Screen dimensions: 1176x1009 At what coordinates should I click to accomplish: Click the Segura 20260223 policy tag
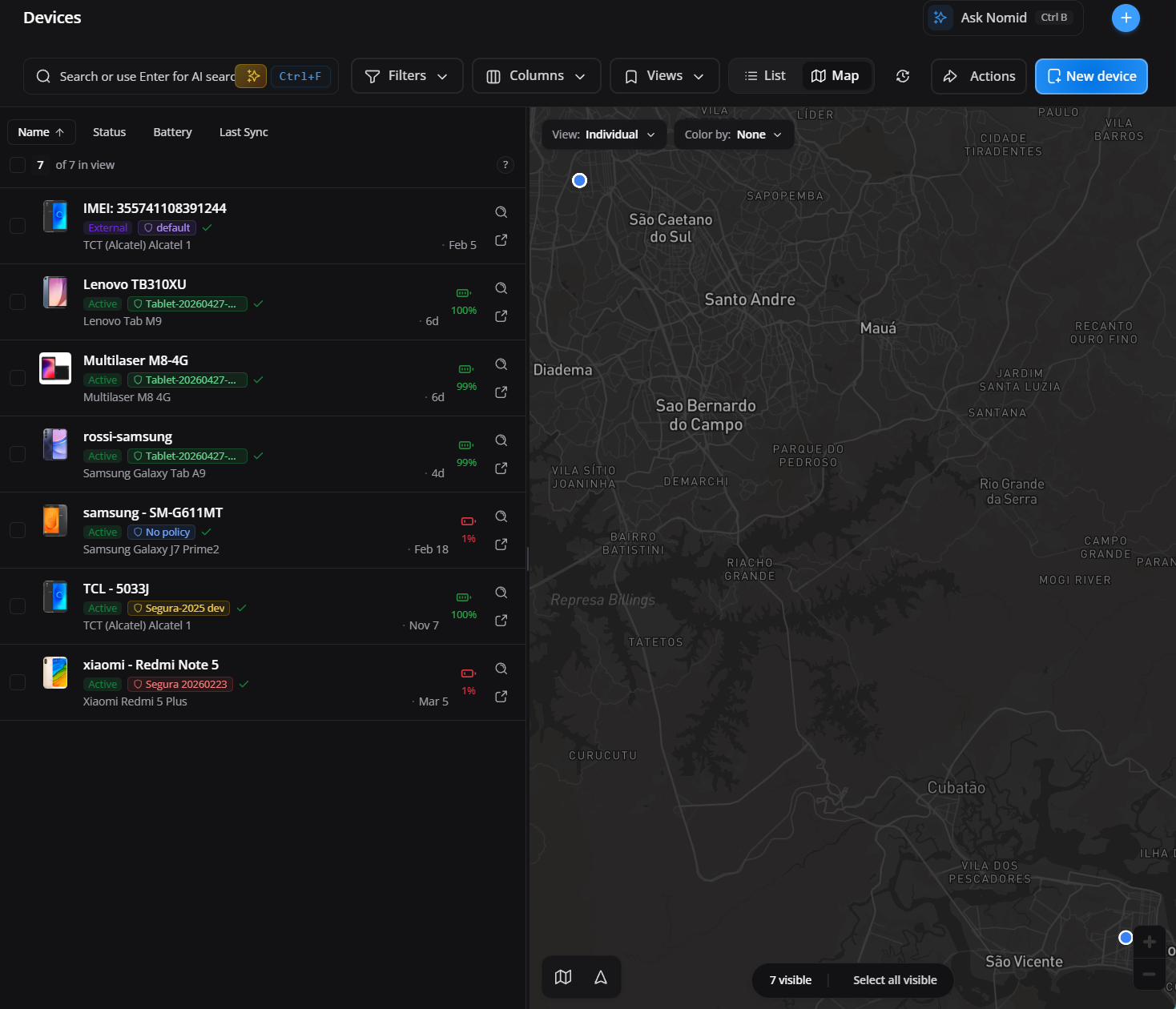tap(180, 685)
